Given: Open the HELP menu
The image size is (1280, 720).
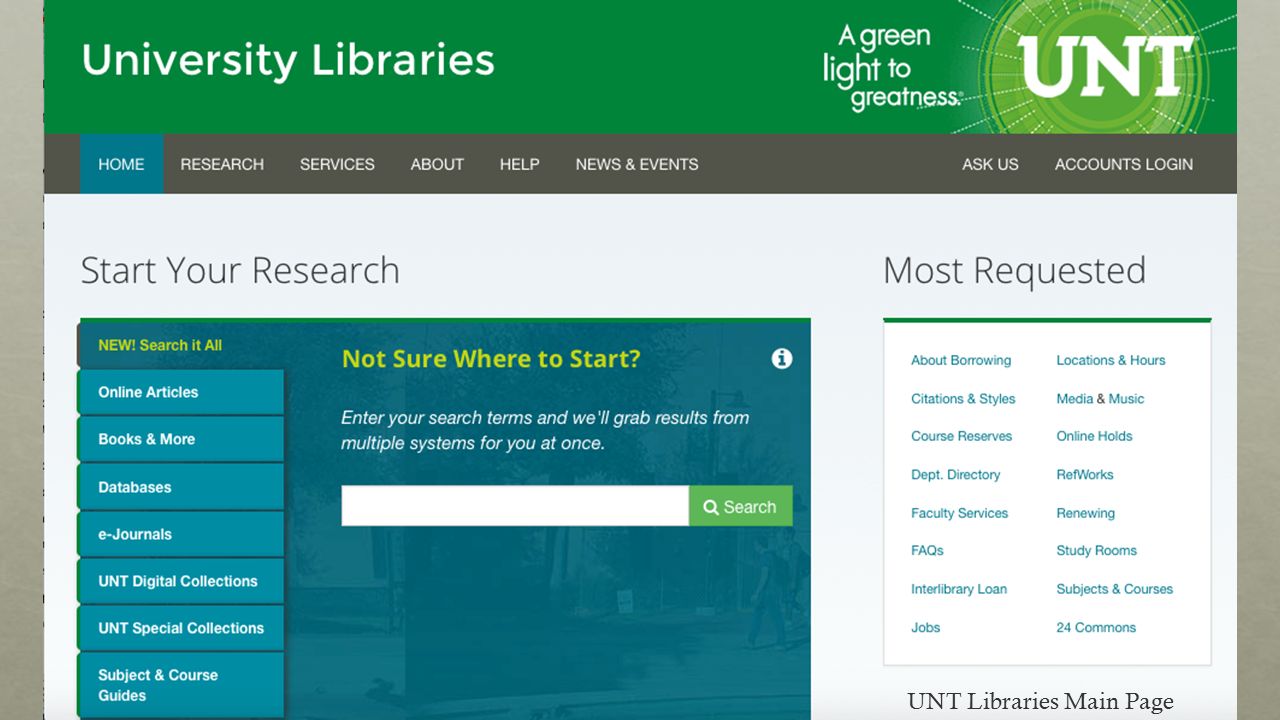Looking at the screenshot, I should click(519, 164).
